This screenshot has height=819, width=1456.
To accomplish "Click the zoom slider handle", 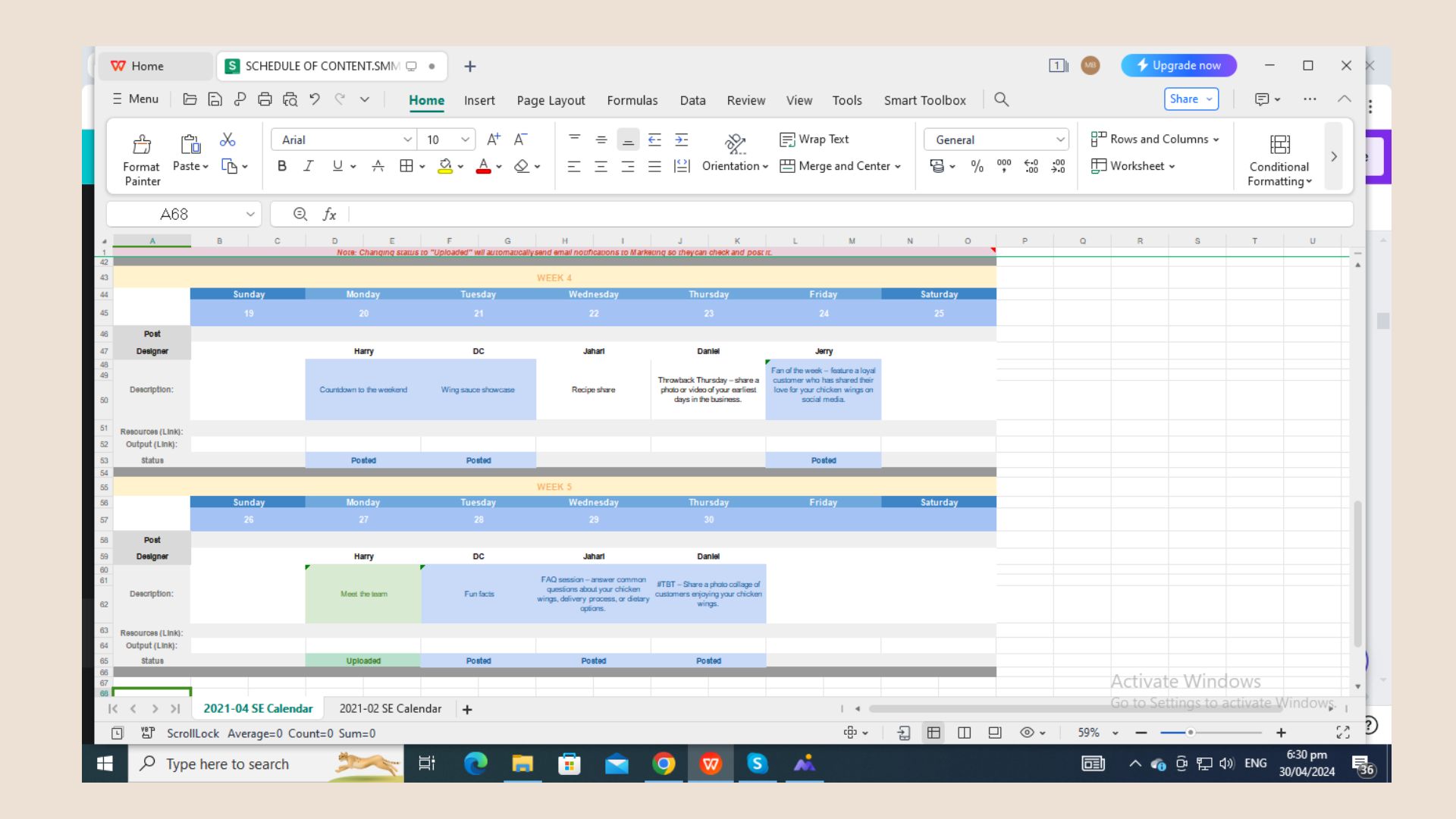I will [x=1191, y=733].
